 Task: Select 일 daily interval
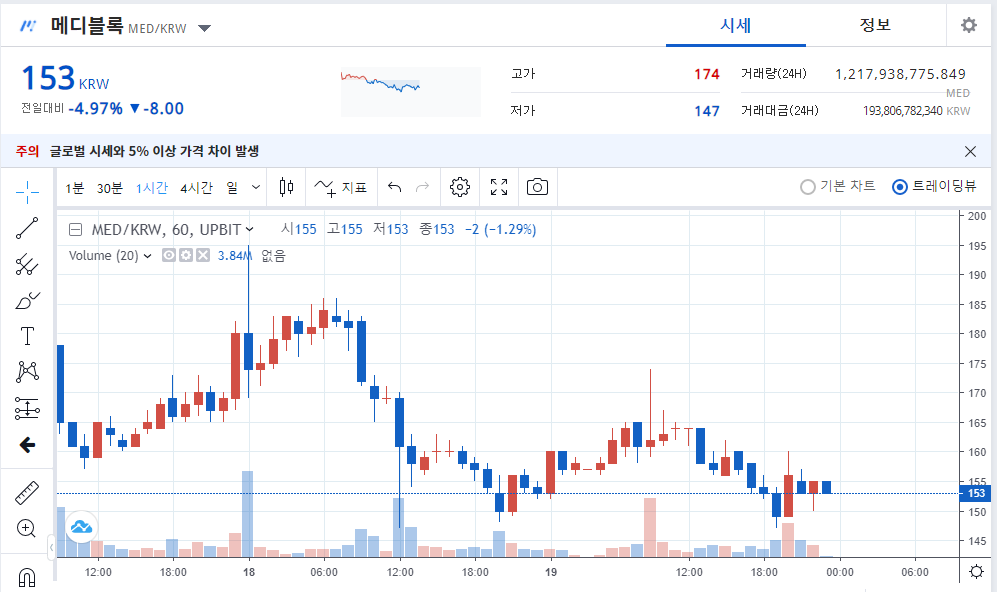232,188
